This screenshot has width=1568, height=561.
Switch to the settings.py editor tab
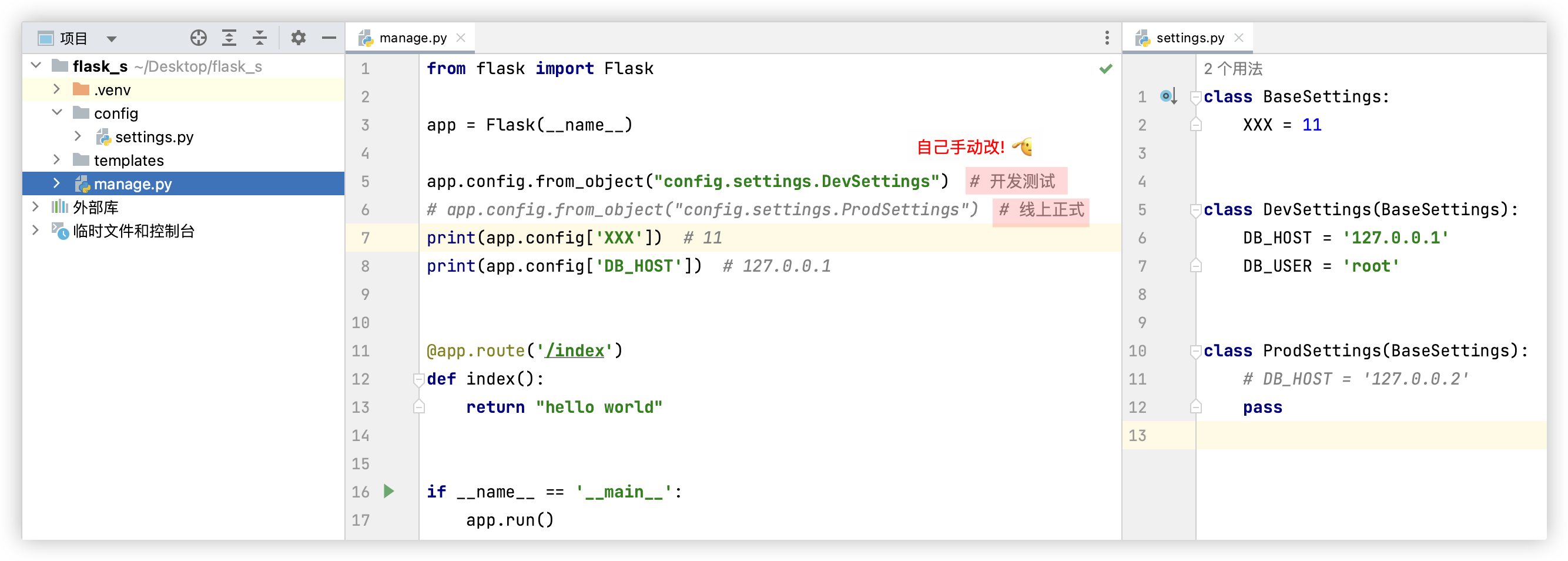pos(1190,38)
